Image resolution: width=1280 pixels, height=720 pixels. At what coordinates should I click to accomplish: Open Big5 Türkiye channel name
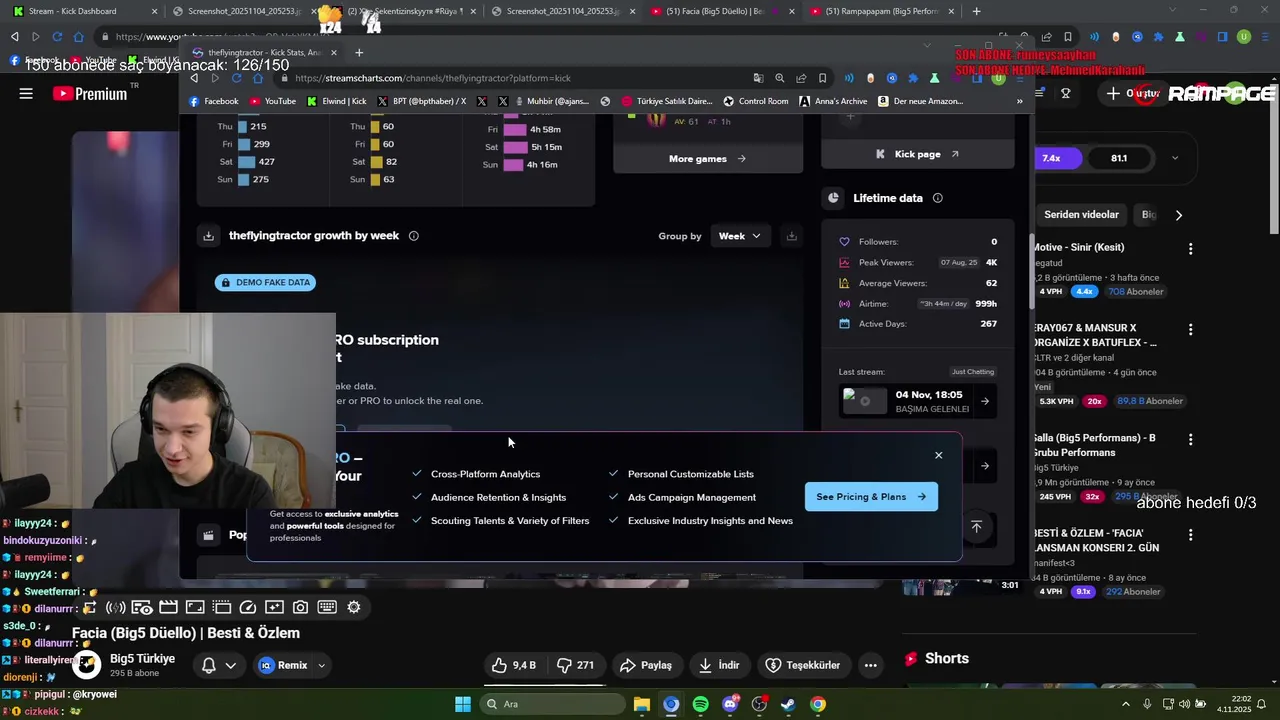point(142,659)
